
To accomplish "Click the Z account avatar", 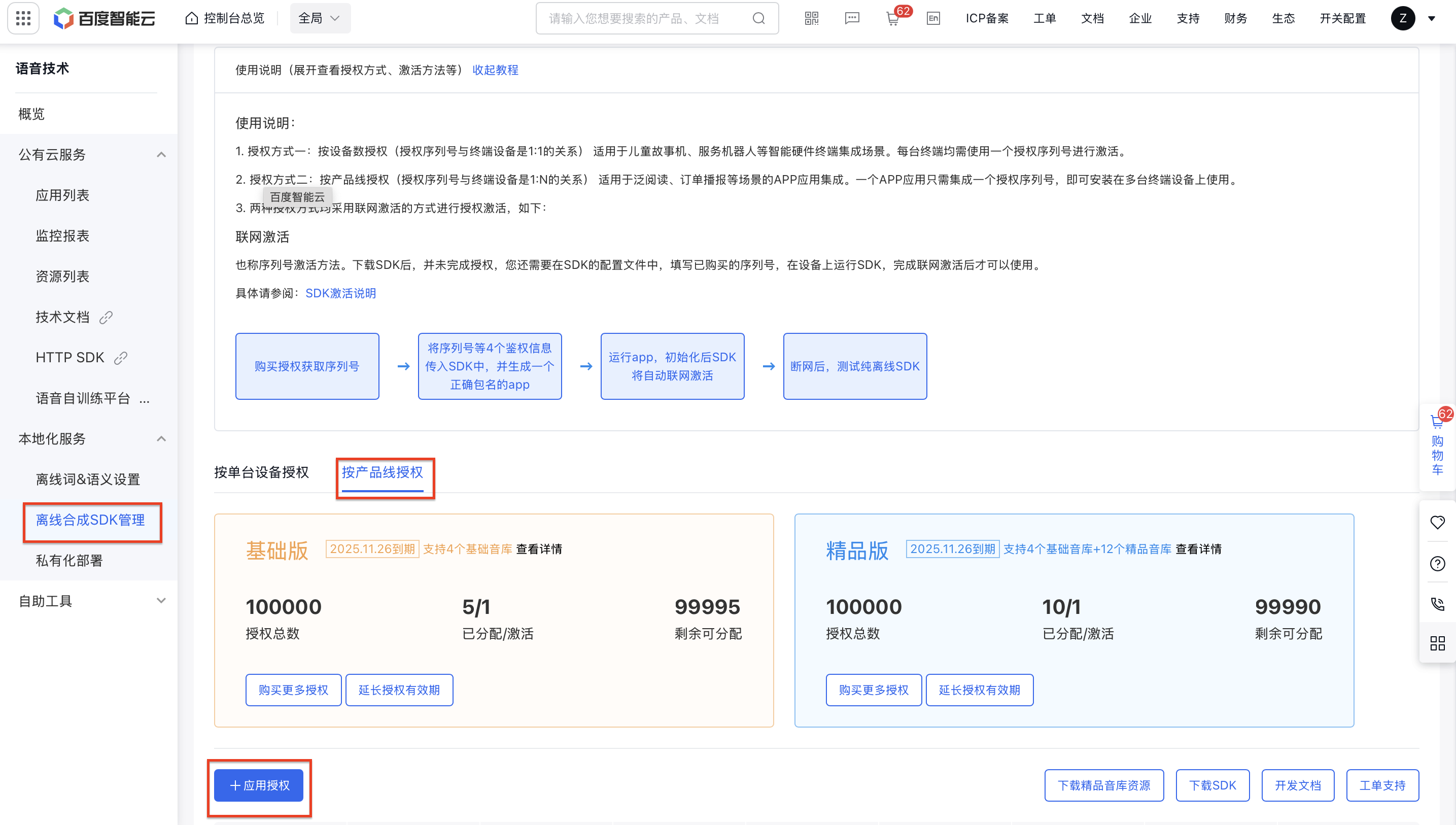I will tap(1403, 18).
